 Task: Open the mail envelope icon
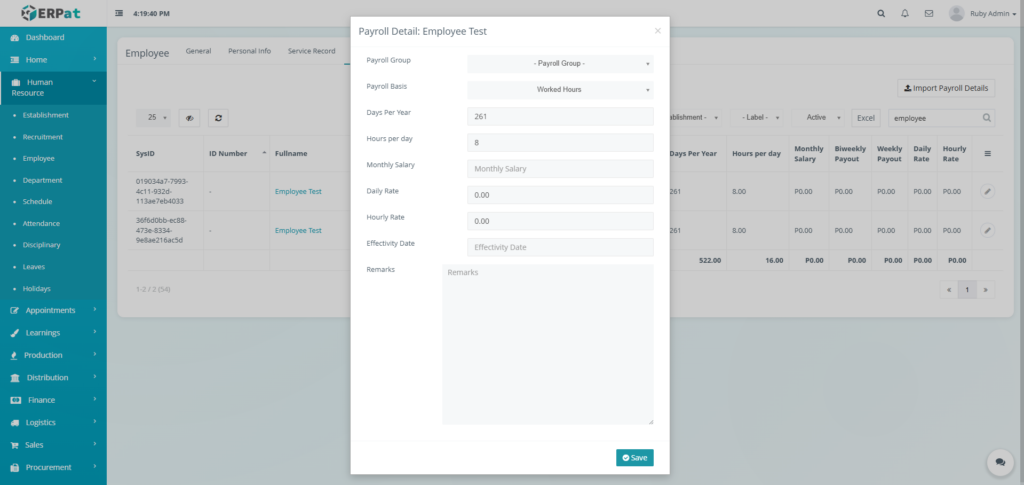(x=929, y=14)
